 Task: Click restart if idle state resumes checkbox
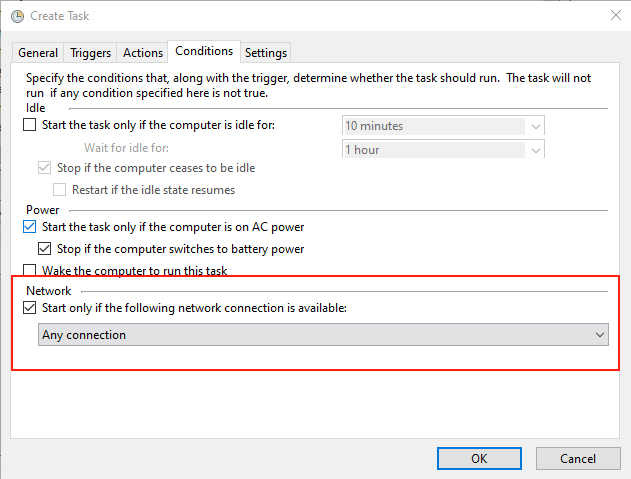click(x=59, y=189)
